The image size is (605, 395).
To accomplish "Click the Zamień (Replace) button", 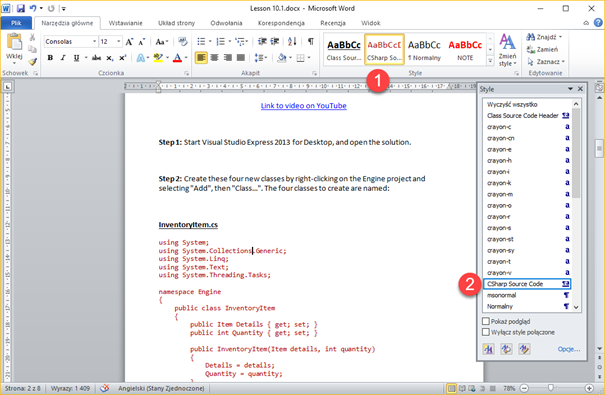I will click(542, 49).
